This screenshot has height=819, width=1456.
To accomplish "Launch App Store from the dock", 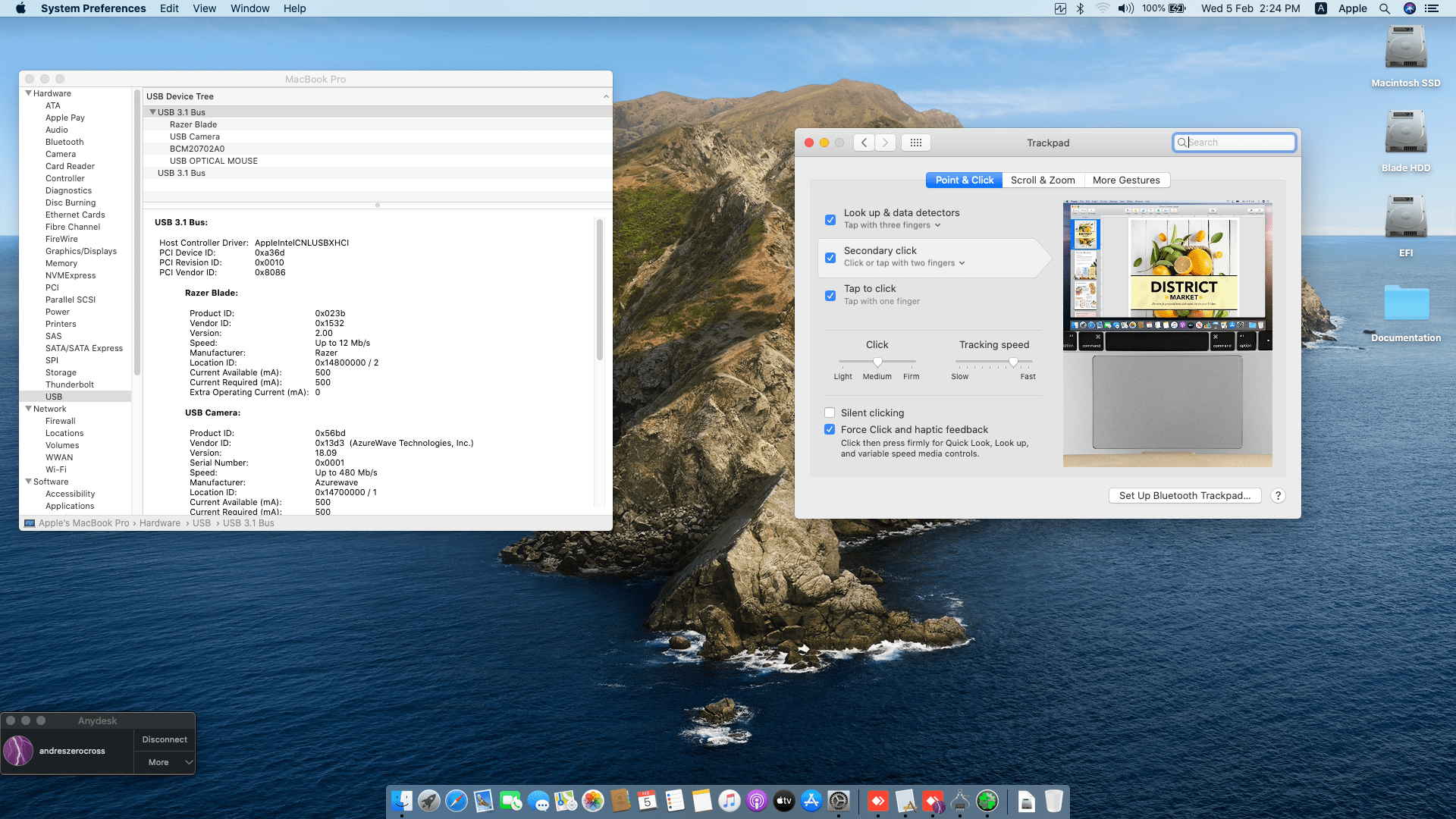I will (811, 801).
